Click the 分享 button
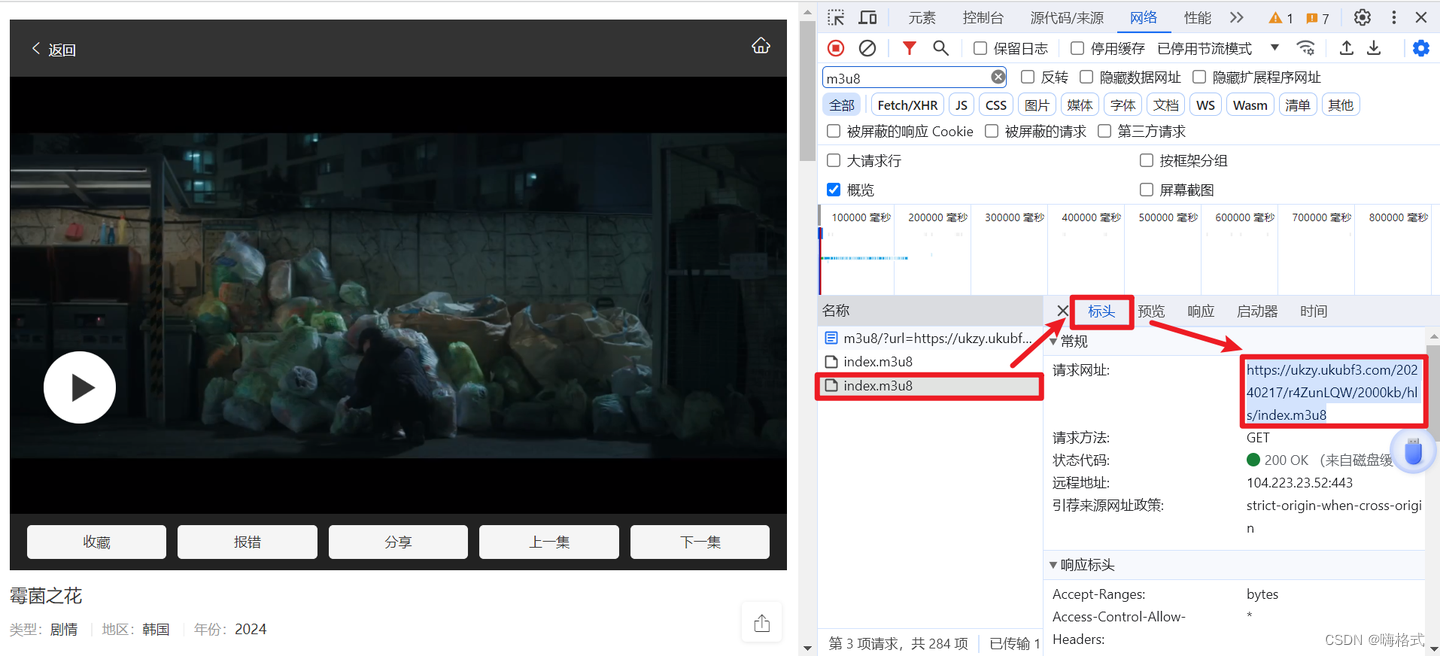 pos(398,542)
